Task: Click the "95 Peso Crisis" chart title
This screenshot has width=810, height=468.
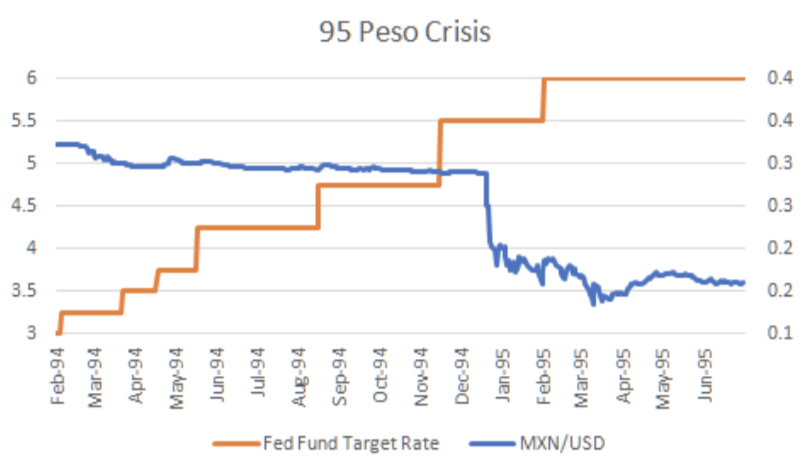Action: click(x=405, y=33)
